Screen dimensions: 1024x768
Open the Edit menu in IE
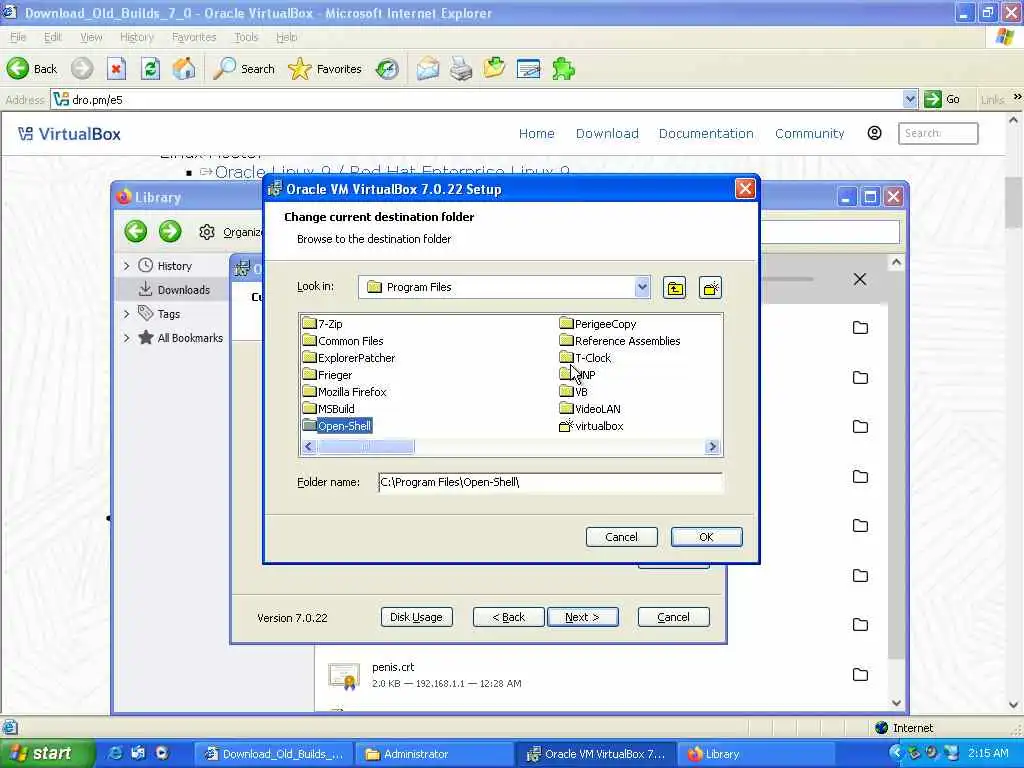[52, 37]
